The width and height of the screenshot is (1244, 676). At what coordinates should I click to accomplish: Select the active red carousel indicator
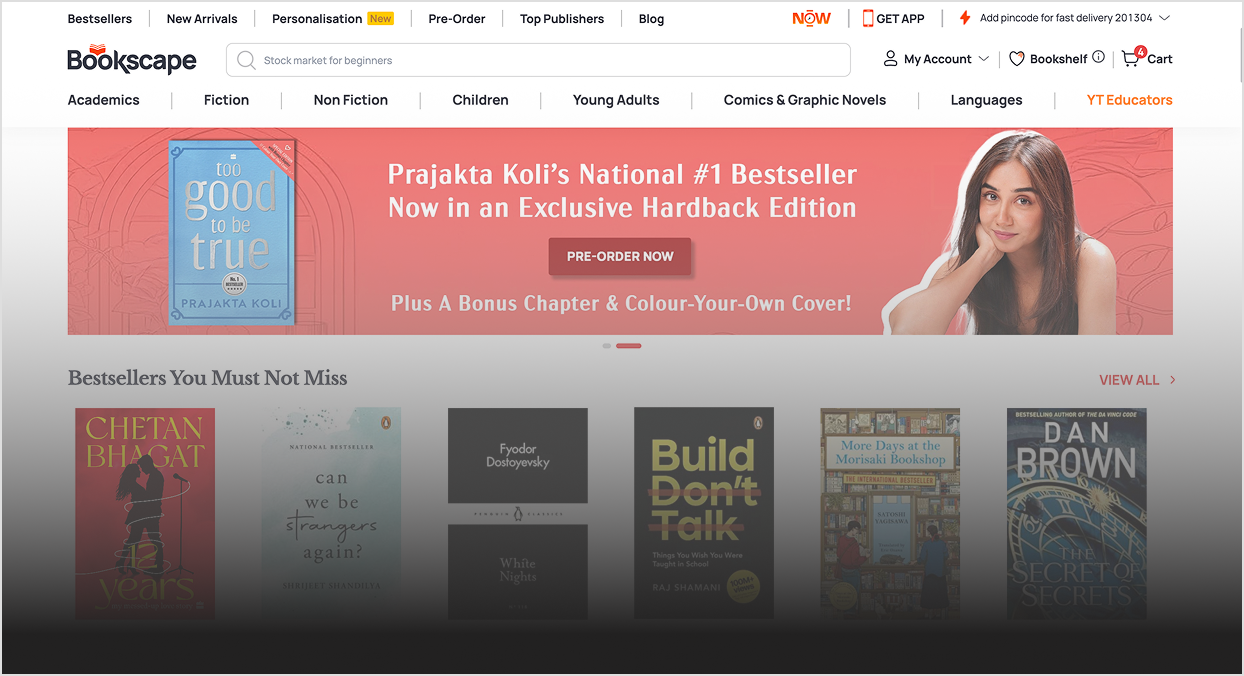click(629, 346)
